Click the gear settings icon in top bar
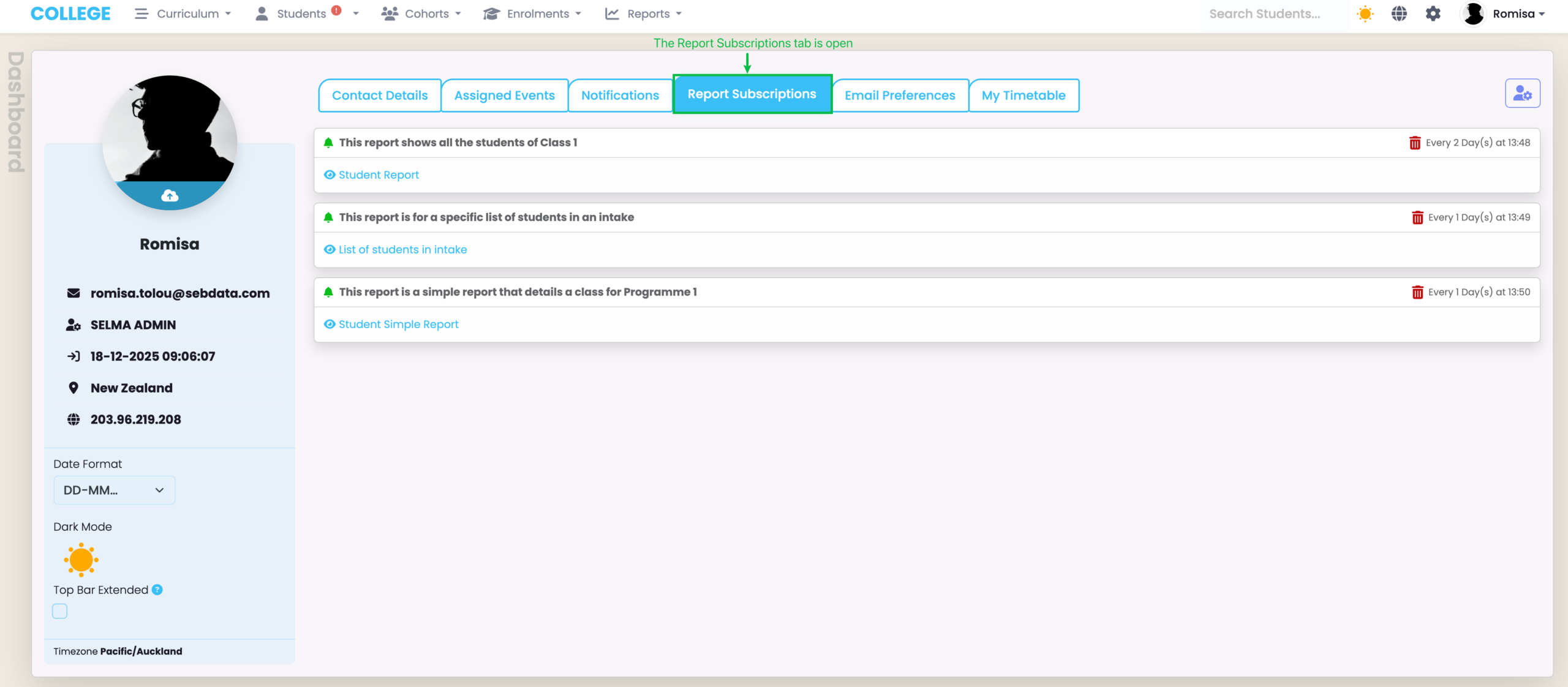 click(x=1433, y=13)
